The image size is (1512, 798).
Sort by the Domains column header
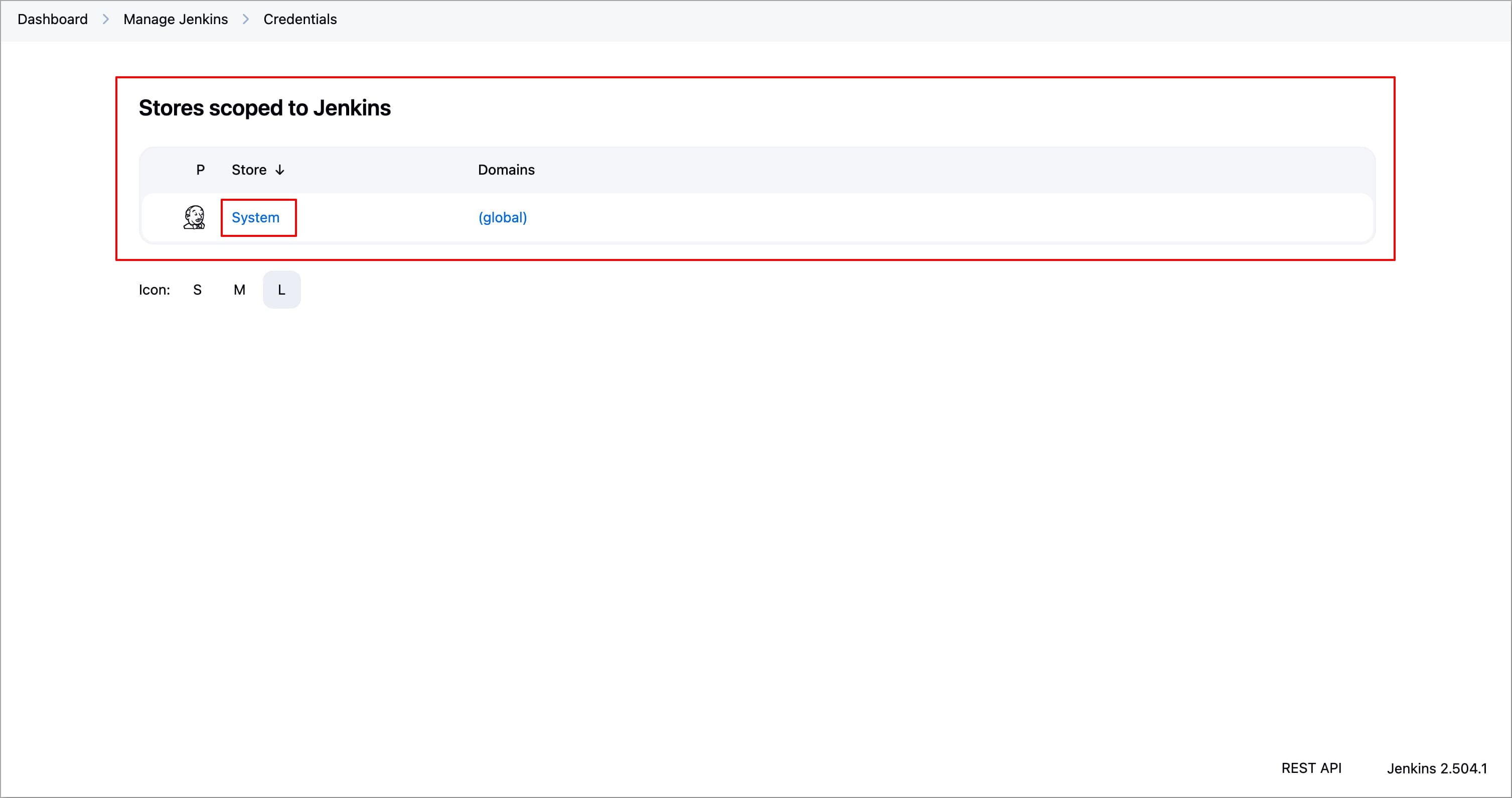click(x=506, y=170)
